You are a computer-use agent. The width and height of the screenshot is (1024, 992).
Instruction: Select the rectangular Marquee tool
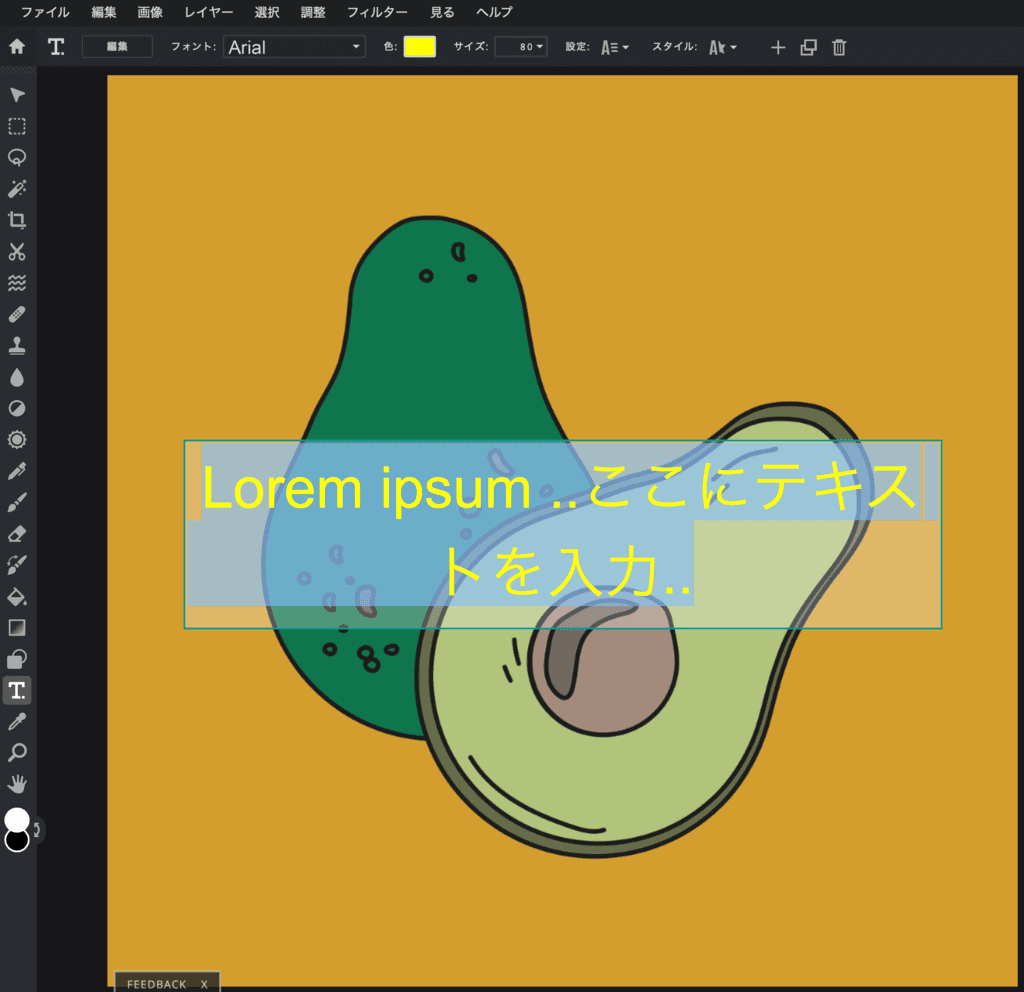pos(16,126)
